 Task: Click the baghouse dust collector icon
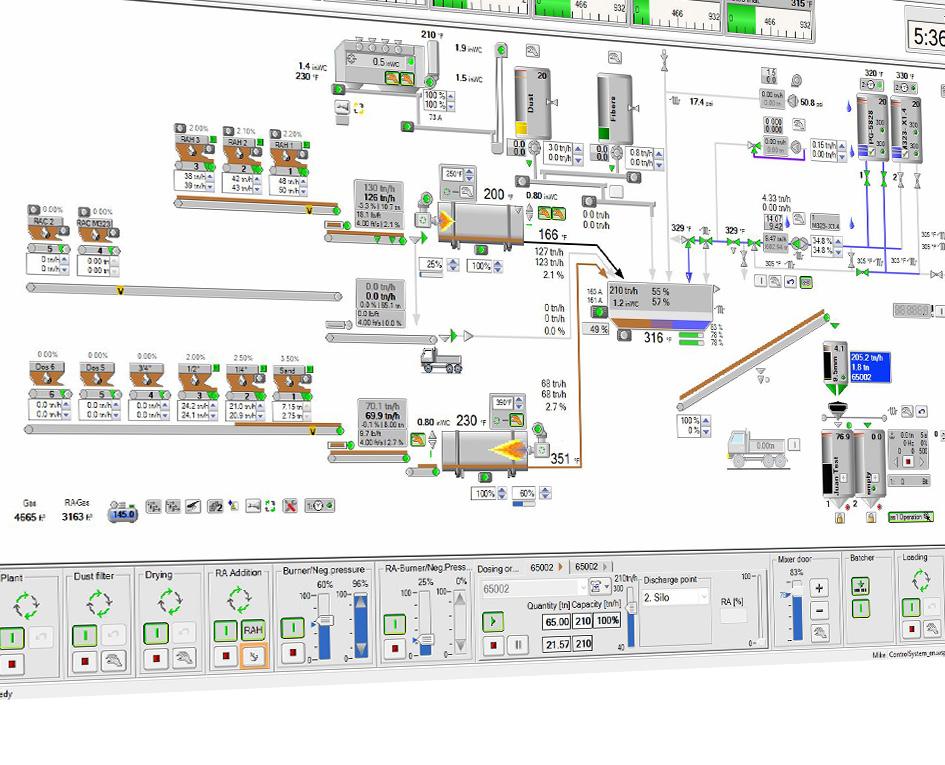[378, 62]
